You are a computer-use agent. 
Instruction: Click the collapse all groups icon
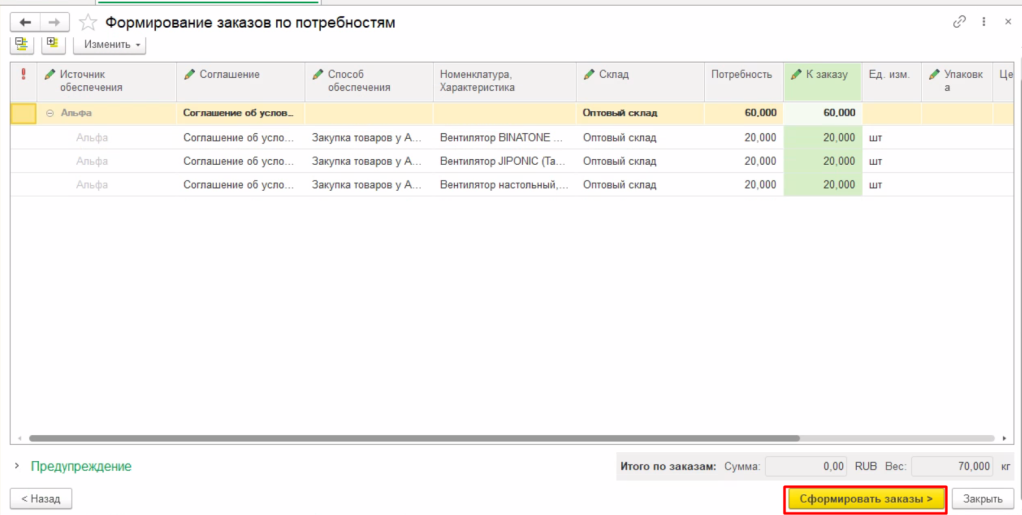coord(22,44)
